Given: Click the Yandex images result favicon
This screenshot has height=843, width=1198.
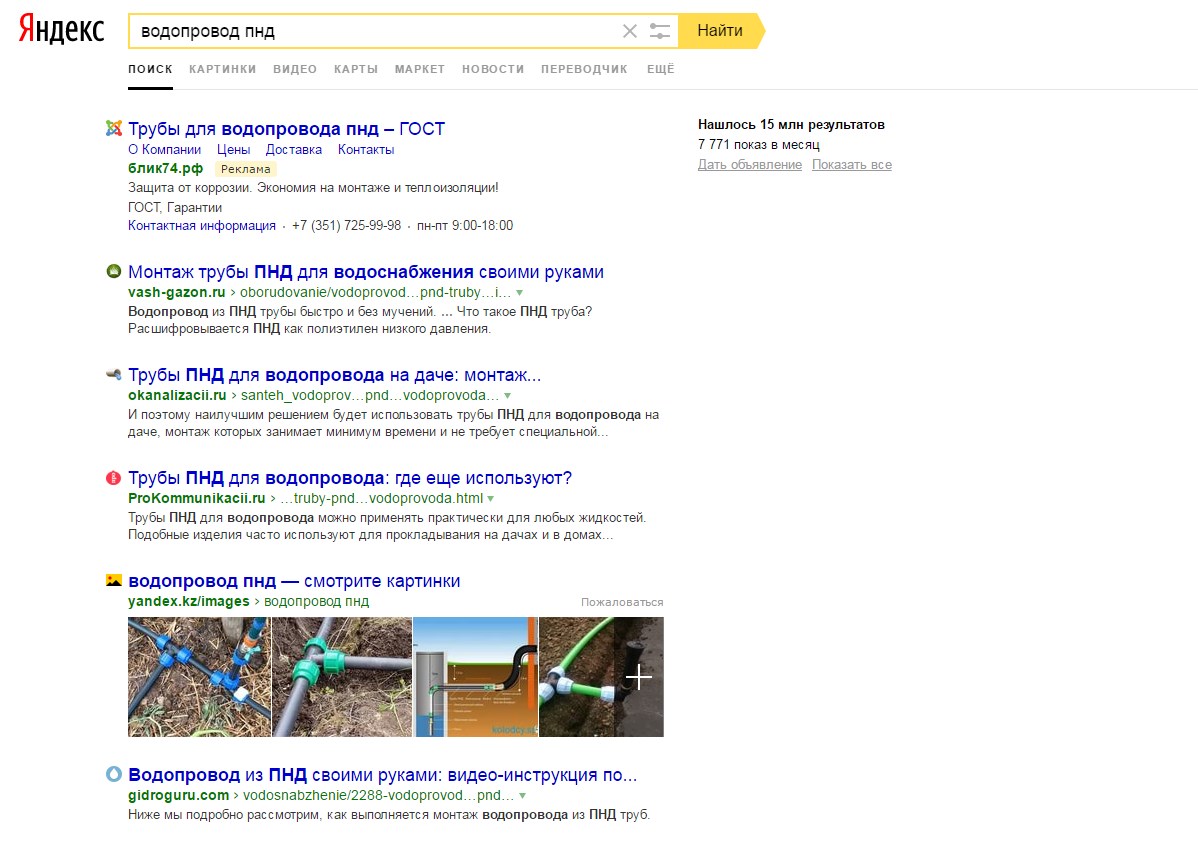Looking at the screenshot, I should tap(114, 580).
